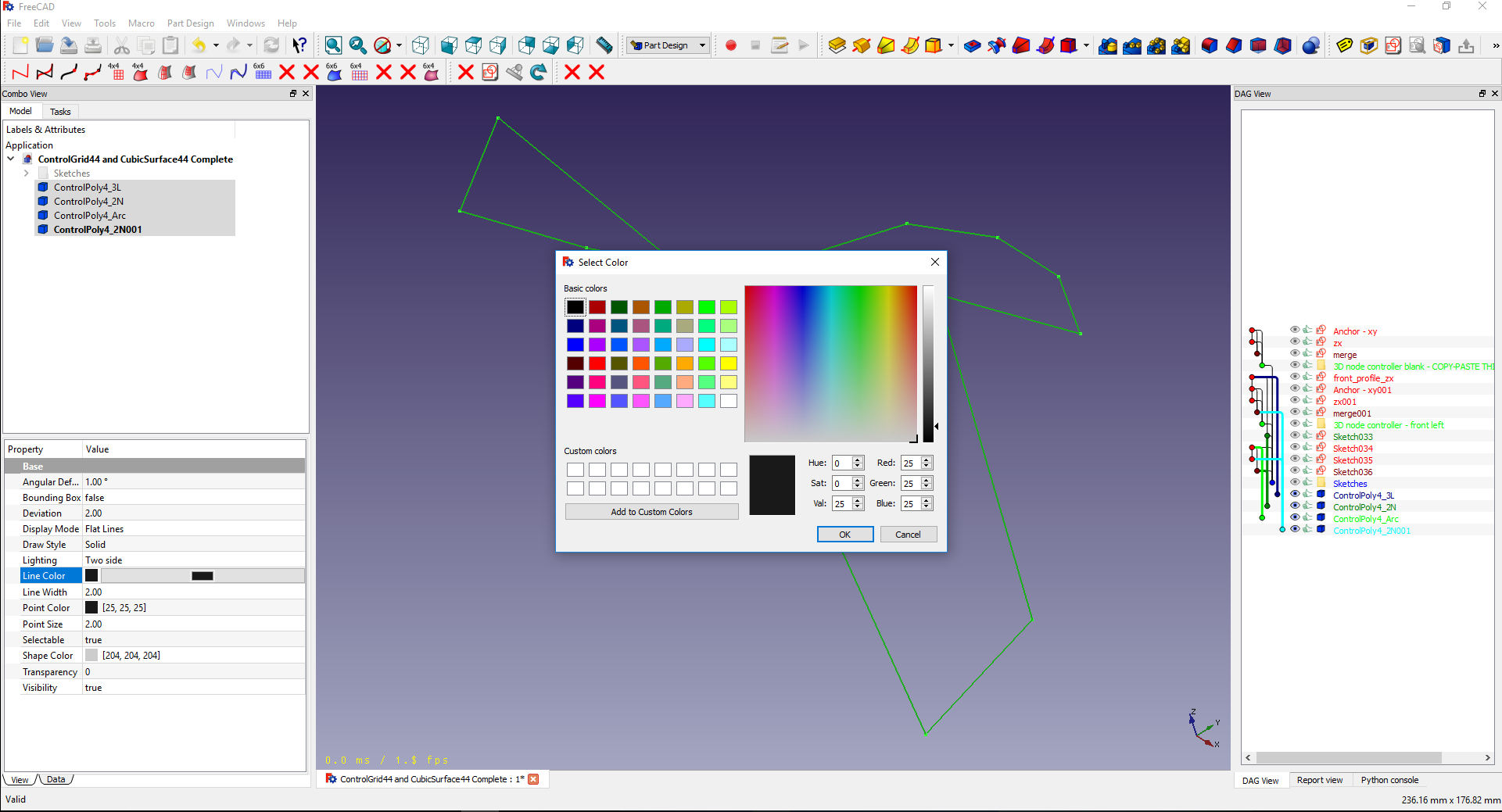Click the Hue input field
The width and height of the screenshot is (1502, 812).
click(841, 463)
